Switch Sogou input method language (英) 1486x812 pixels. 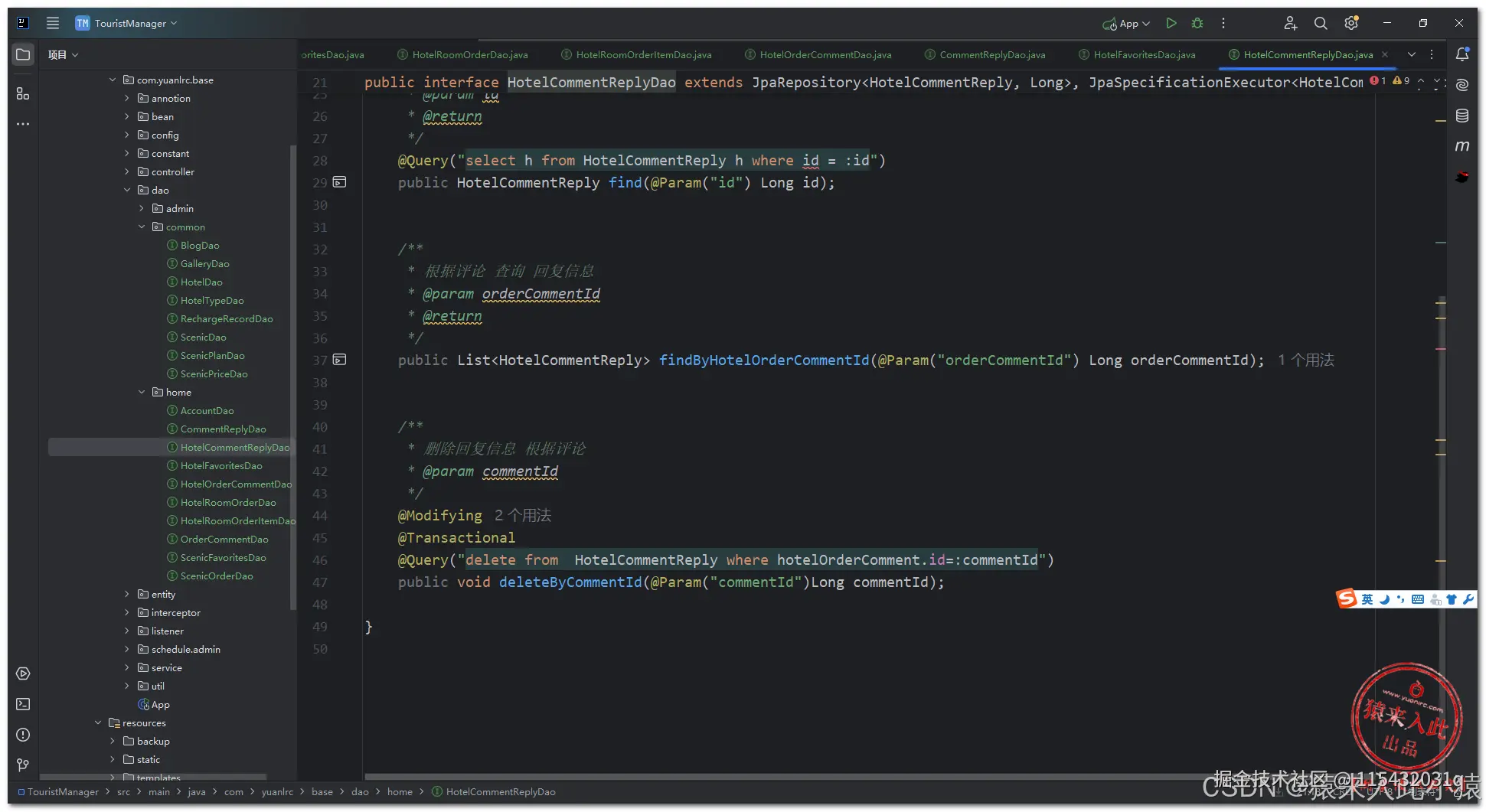[1367, 599]
